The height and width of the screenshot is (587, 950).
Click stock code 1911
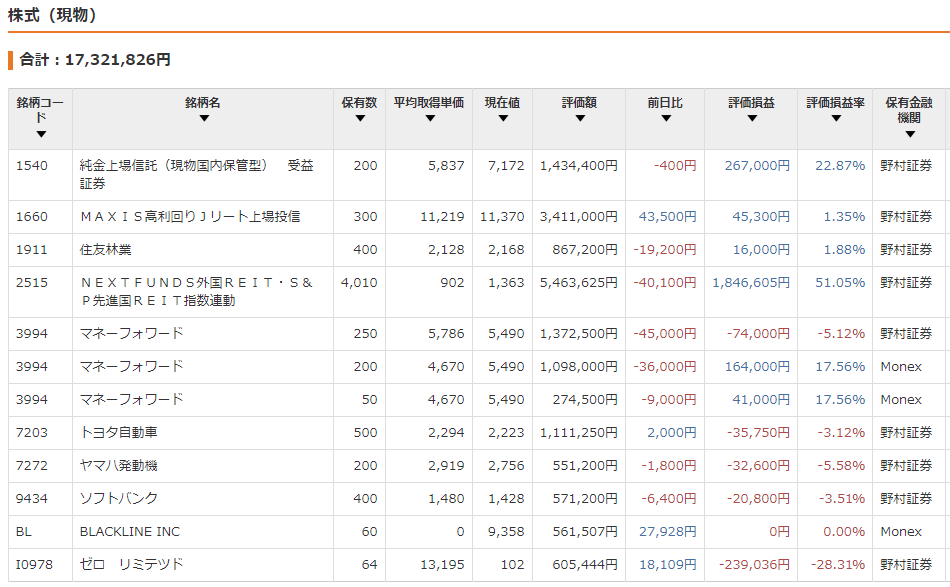(x=32, y=250)
